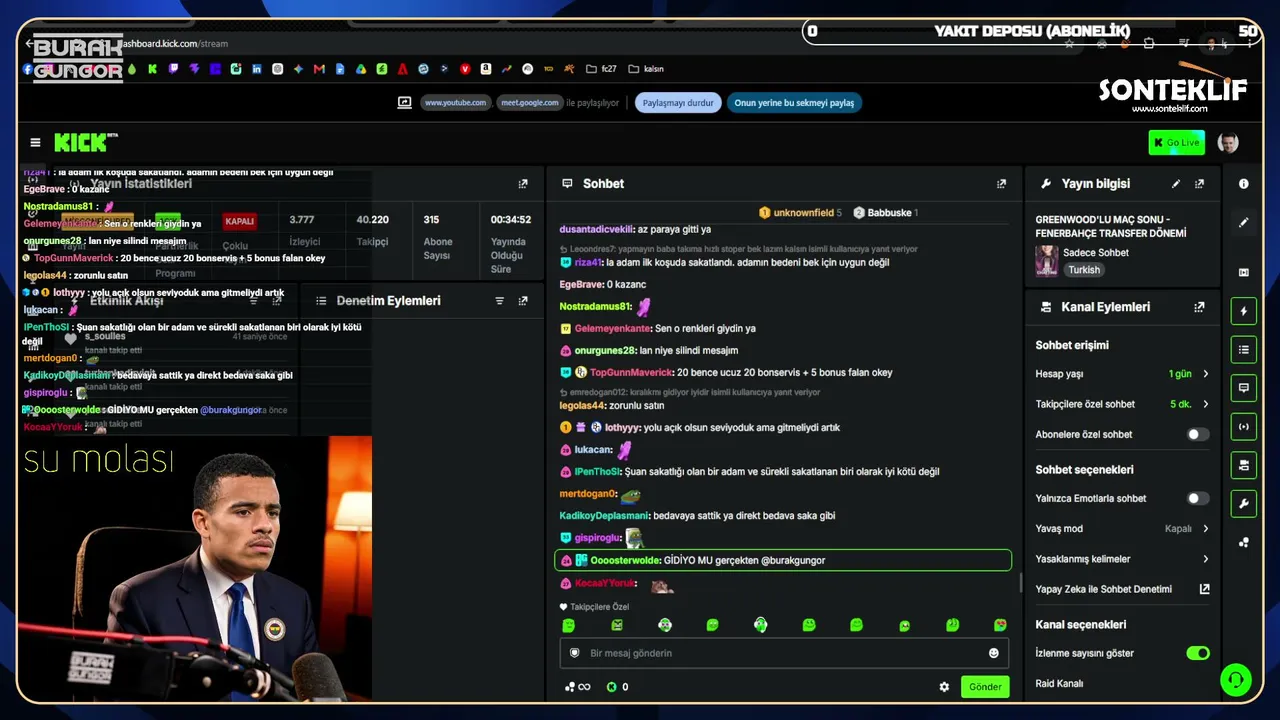Toggle Abonelere özel sohbet switch

click(x=1197, y=434)
